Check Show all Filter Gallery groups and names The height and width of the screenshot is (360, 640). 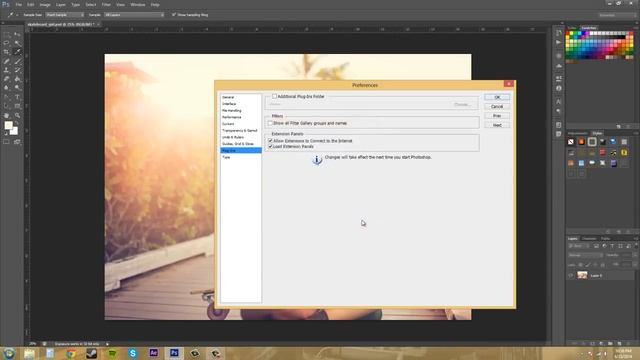[270, 123]
